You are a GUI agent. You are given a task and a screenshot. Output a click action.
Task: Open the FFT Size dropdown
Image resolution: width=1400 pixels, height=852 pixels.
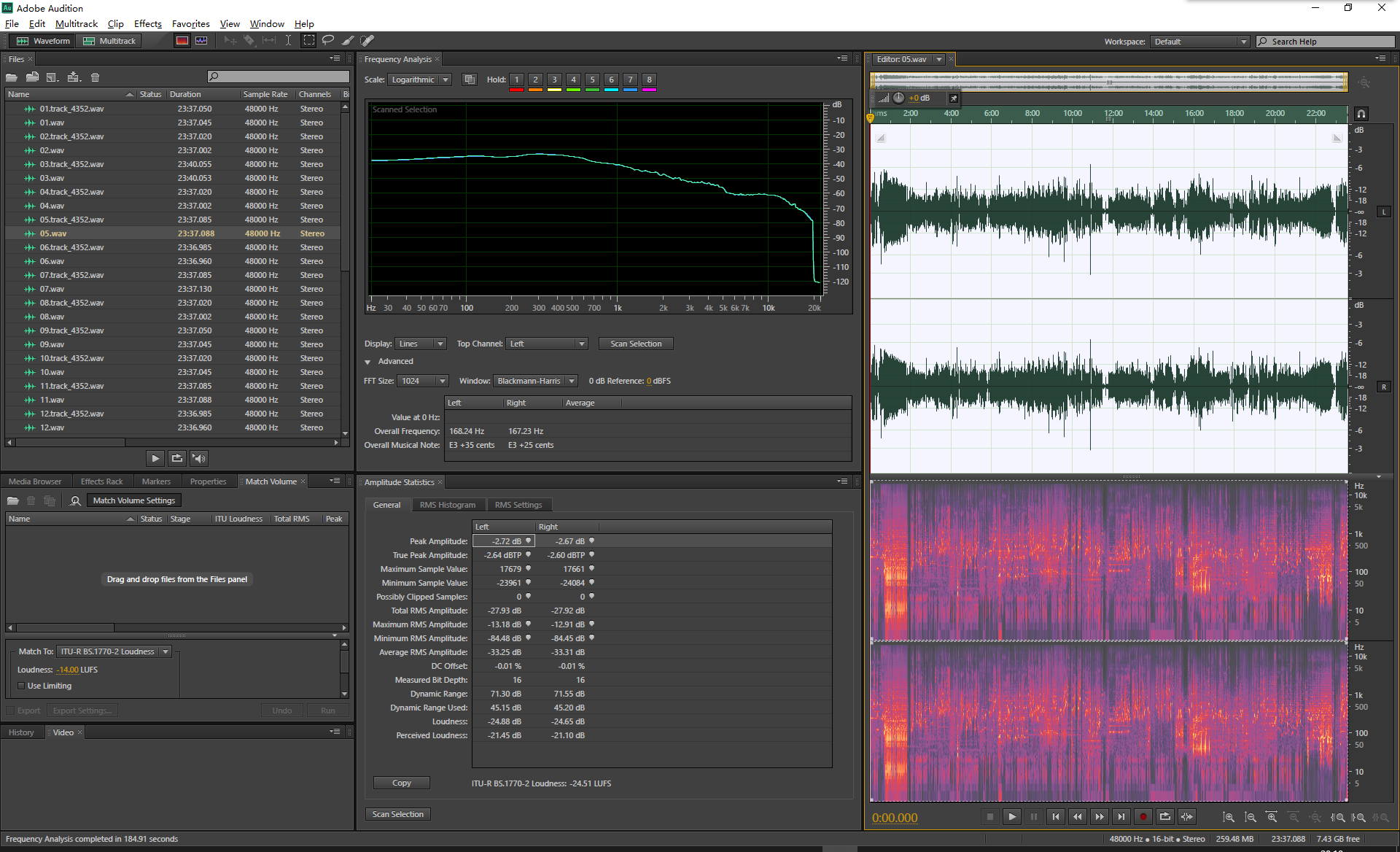tap(423, 382)
